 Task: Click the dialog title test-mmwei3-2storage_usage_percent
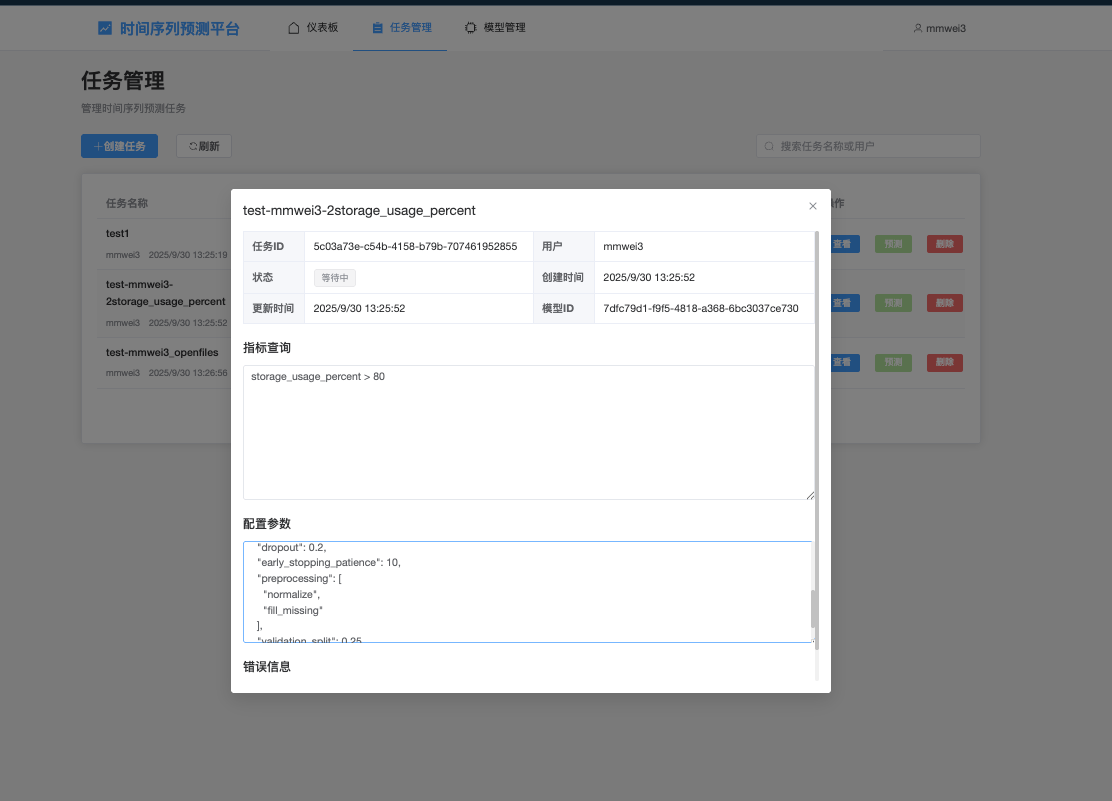(359, 211)
